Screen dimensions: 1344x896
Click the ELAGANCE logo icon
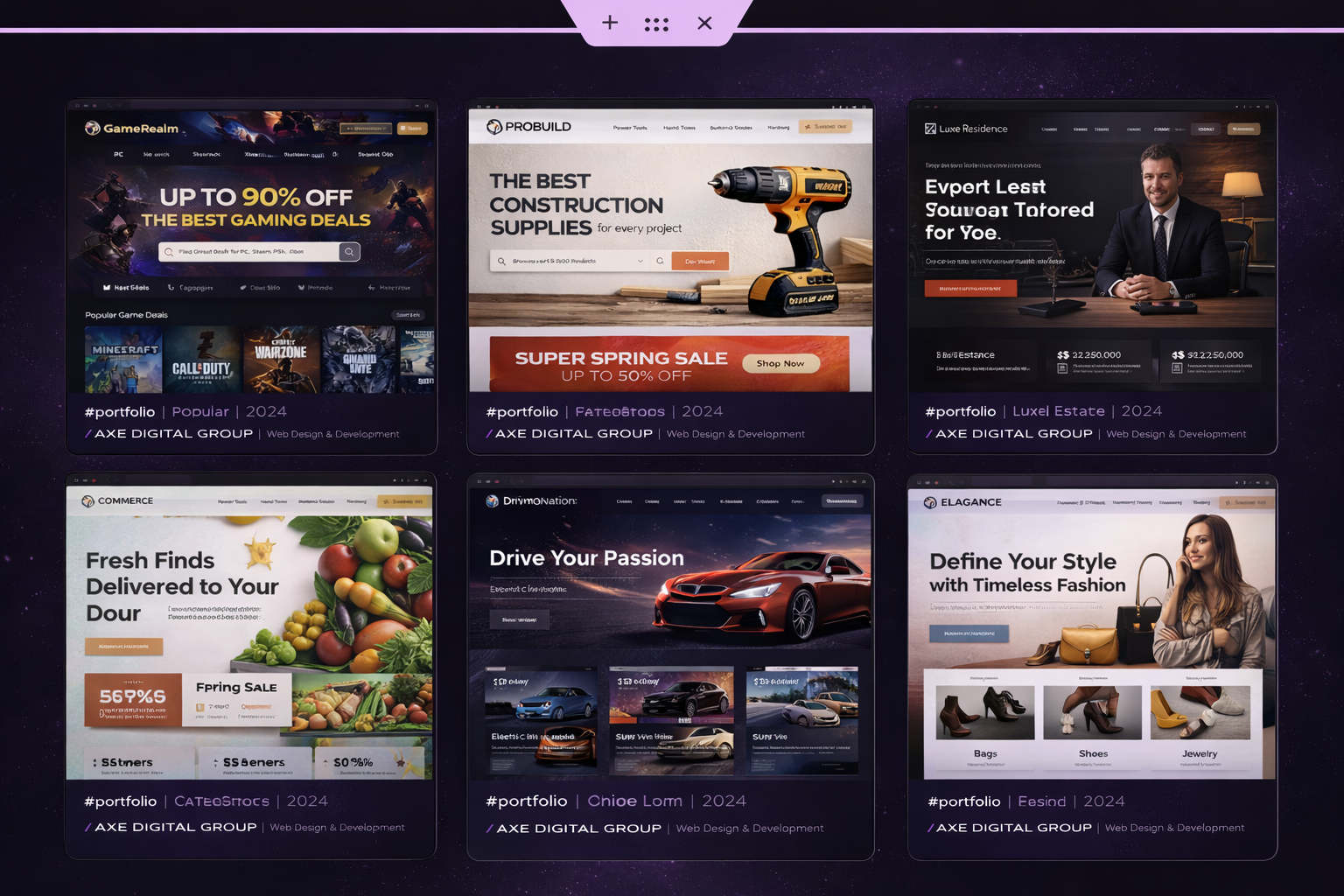[930, 502]
